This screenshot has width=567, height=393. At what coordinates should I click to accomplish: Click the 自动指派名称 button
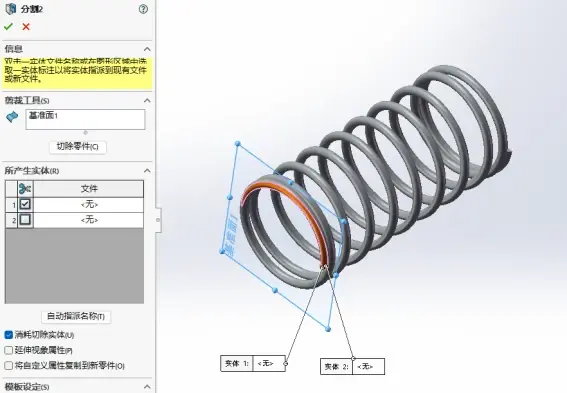76,316
